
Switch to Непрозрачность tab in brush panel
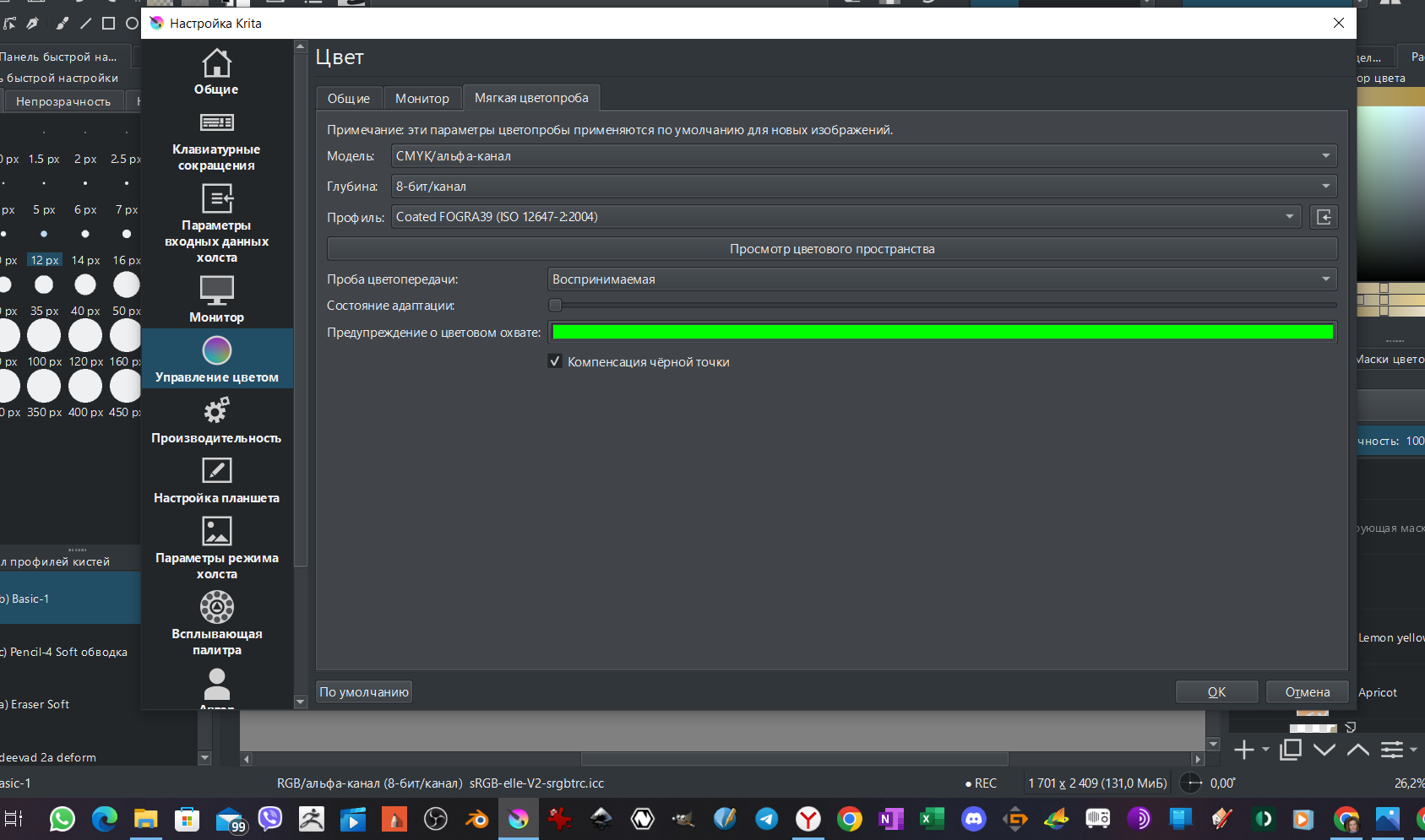pos(63,101)
